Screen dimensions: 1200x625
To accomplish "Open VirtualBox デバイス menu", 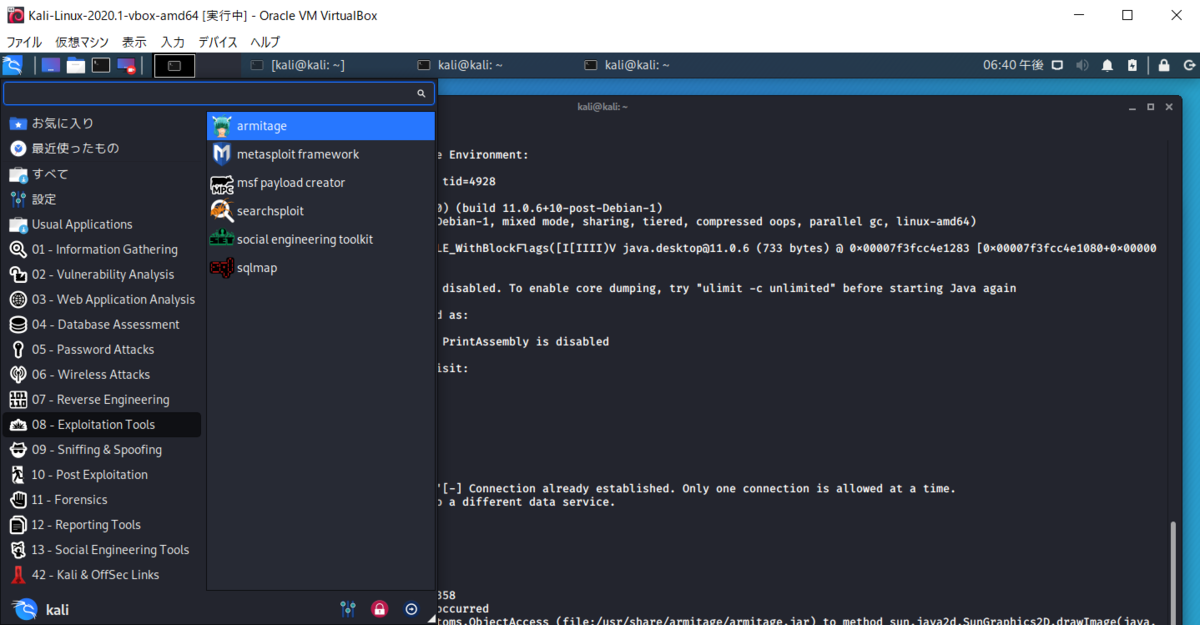I will tap(218, 42).
